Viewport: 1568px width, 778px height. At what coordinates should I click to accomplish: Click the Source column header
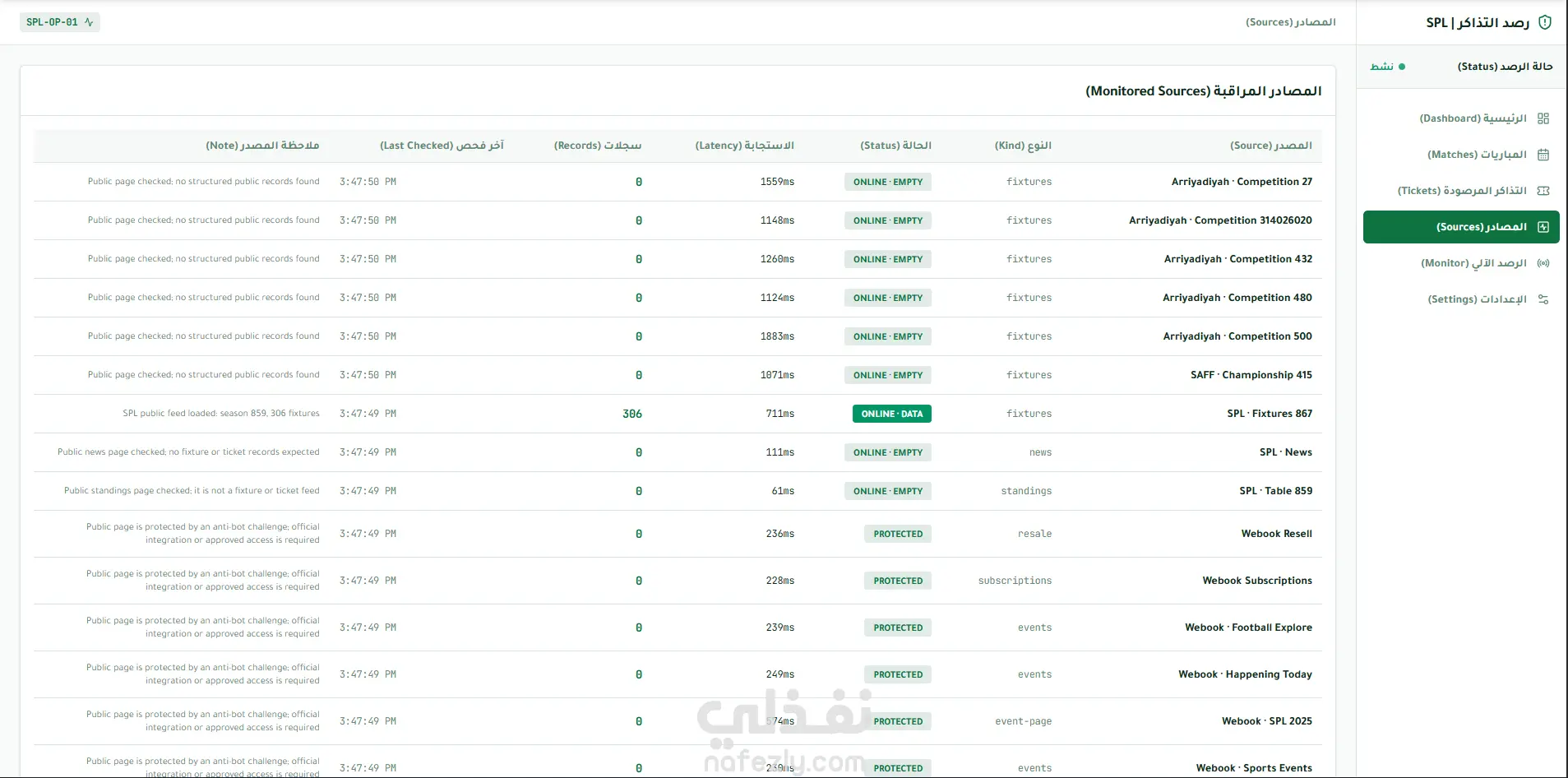[x=1271, y=146]
